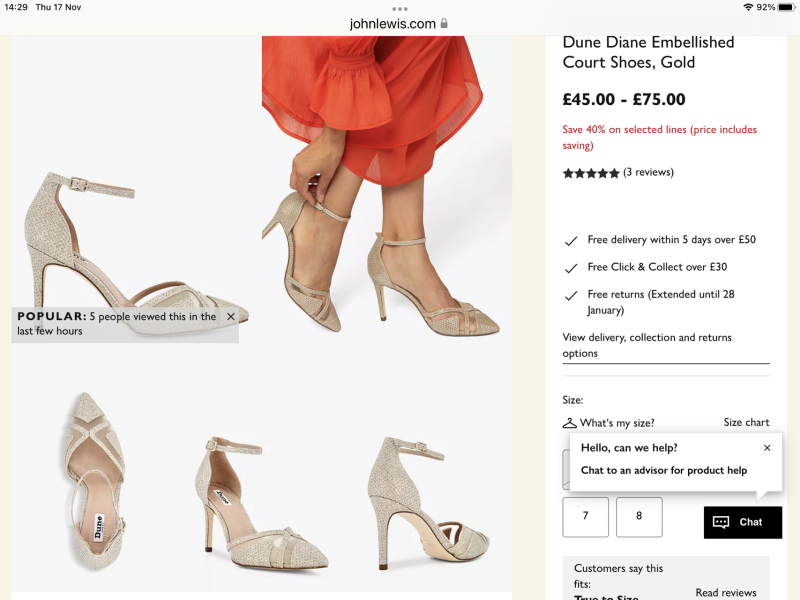This screenshot has height=600, width=800.
Task: Select size 7
Action: click(x=585, y=517)
